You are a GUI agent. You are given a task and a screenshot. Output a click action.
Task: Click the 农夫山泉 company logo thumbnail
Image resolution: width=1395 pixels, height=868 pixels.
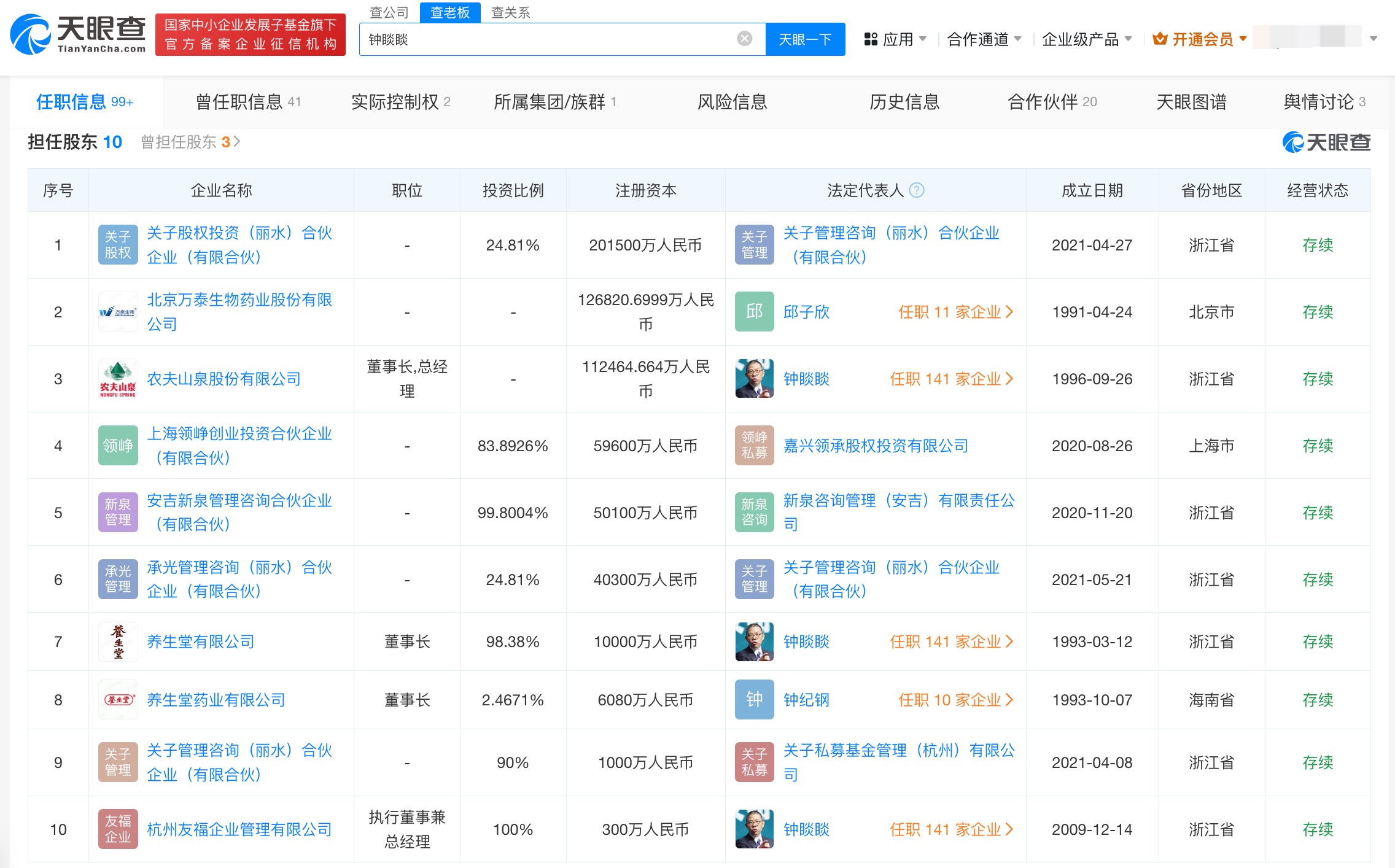(118, 379)
